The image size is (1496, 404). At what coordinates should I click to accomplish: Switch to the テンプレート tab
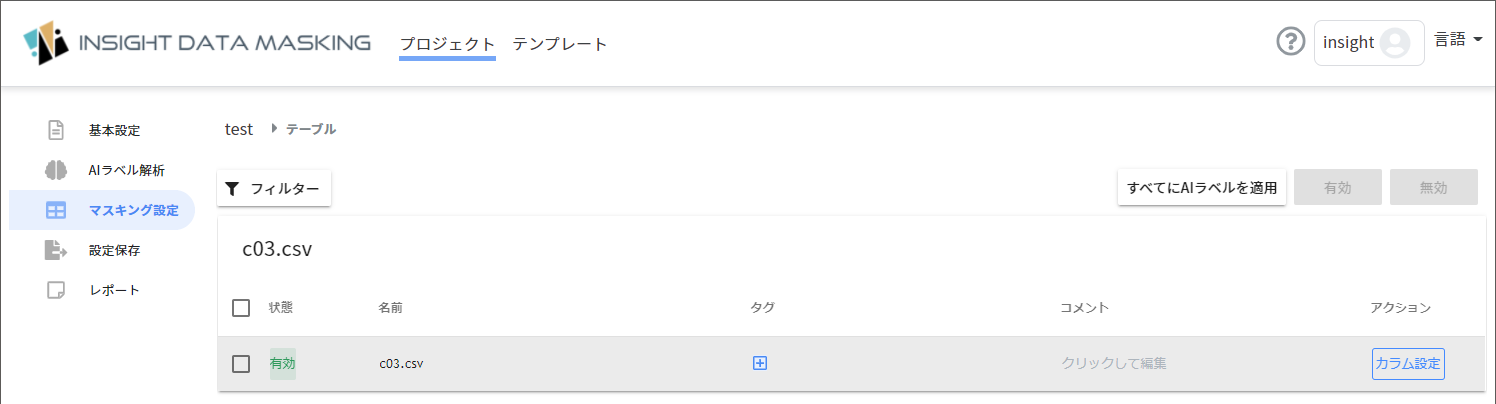coord(560,43)
